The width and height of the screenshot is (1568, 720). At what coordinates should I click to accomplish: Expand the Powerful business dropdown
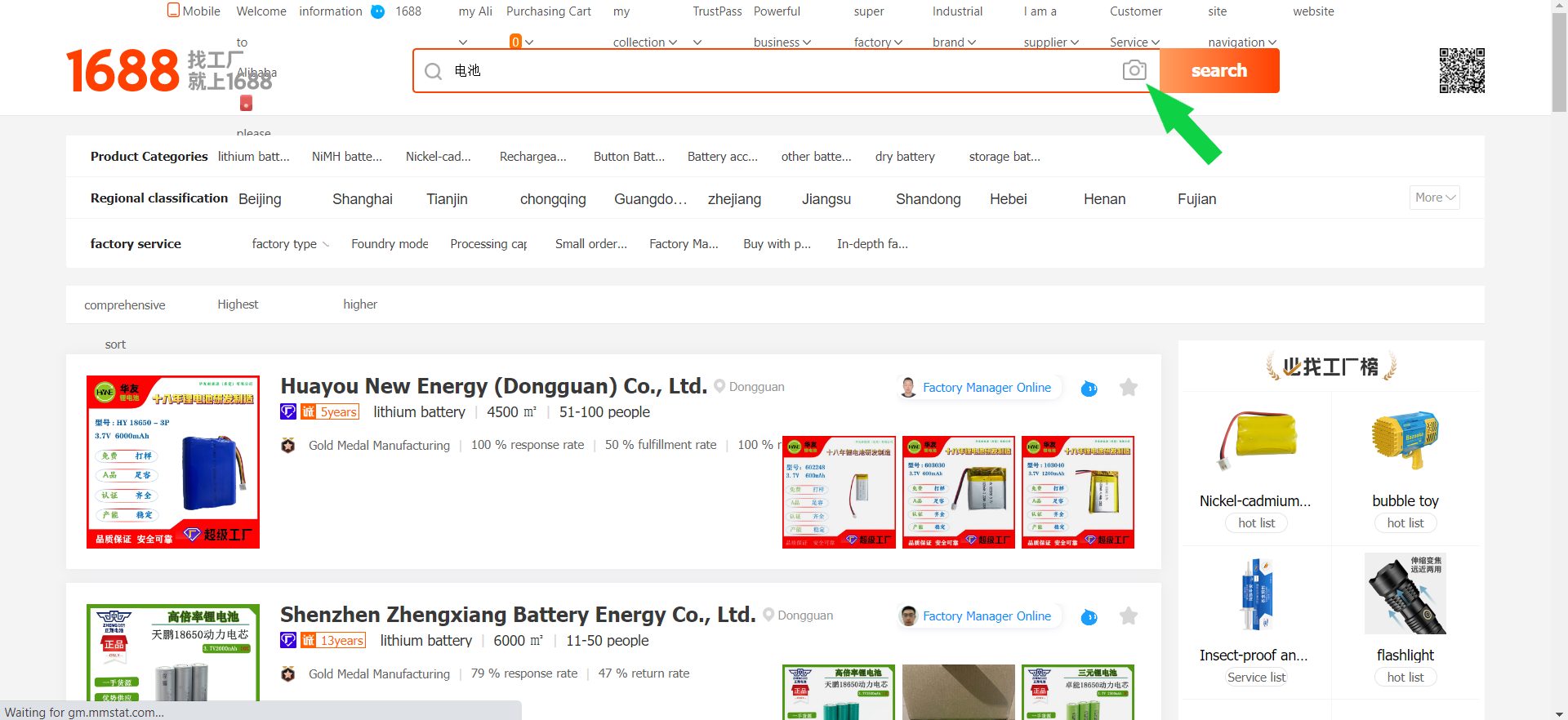pyautogui.click(x=807, y=42)
